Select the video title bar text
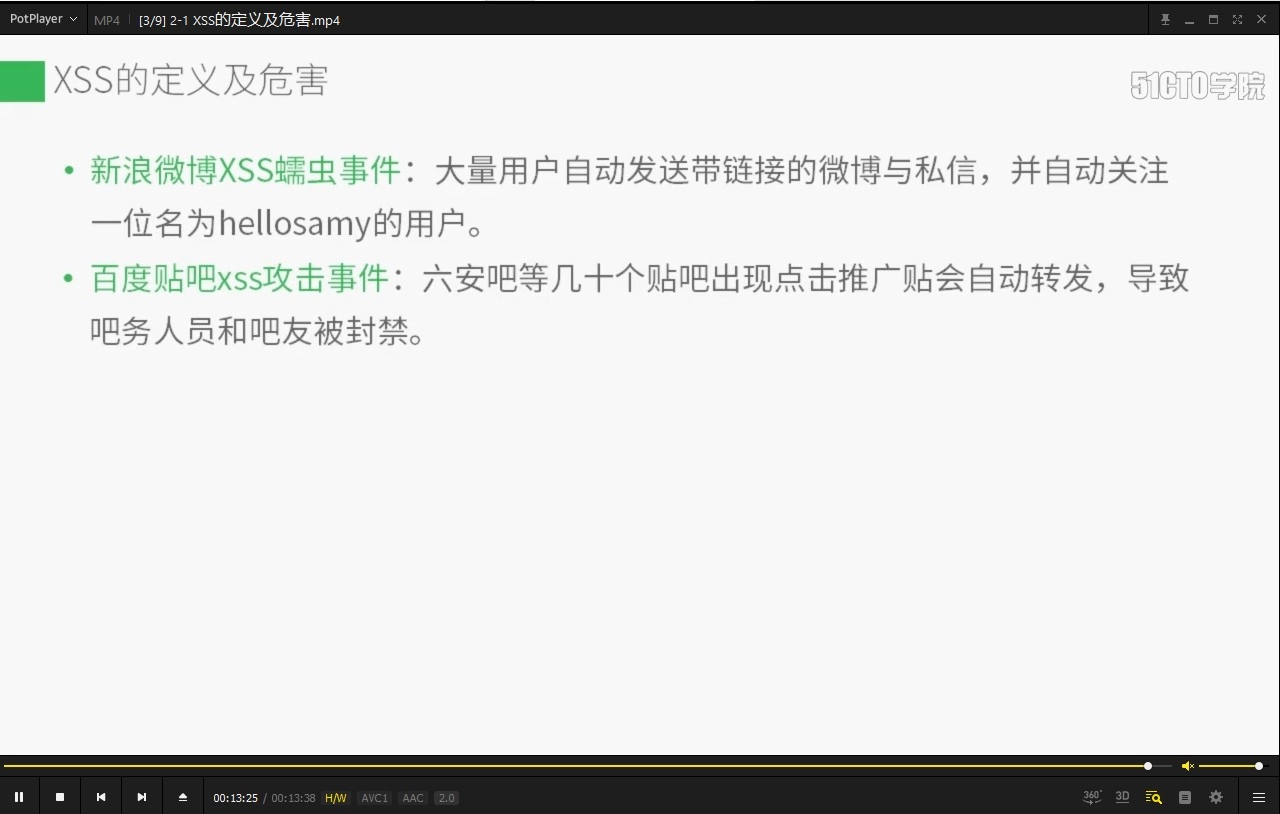The height and width of the screenshot is (814, 1280). tap(240, 19)
